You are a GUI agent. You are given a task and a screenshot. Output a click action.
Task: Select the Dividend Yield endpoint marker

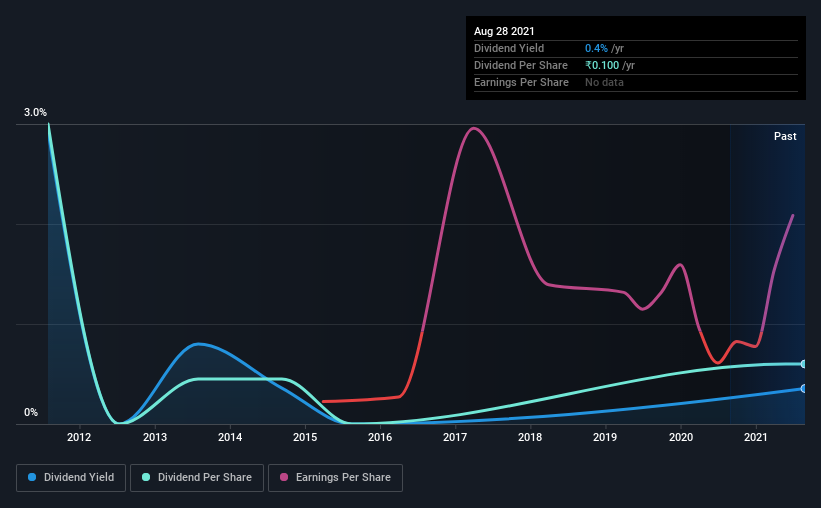(x=803, y=389)
